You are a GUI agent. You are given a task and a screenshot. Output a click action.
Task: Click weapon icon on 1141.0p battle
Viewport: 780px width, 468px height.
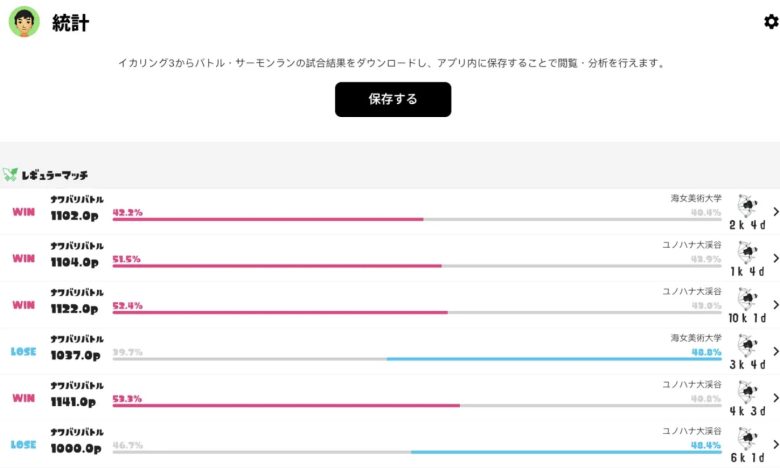coord(746,392)
